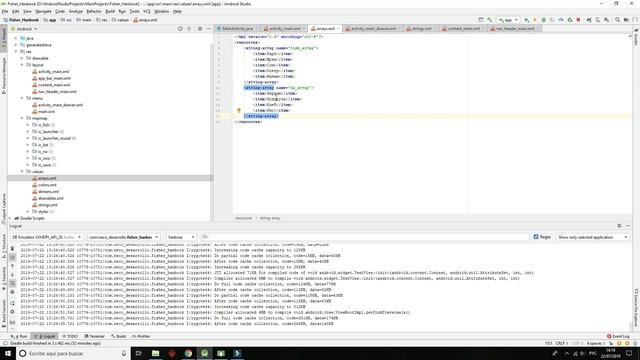Click the logcat print icon
This screenshot has width=640, height=360.
pos(12,292)
